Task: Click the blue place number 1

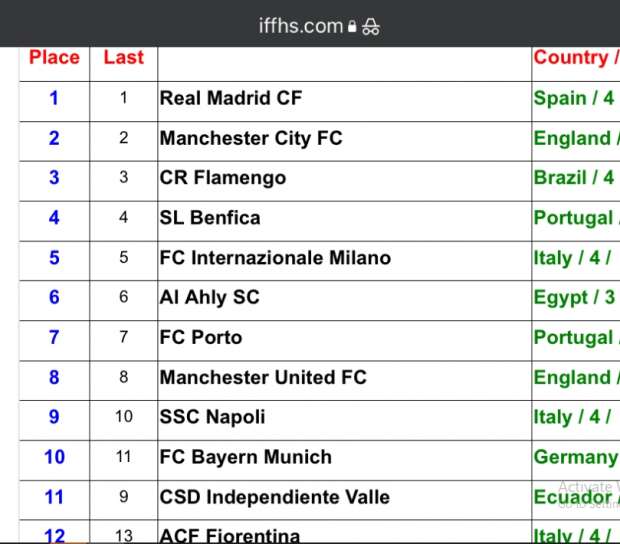Action: tap(54, 98)
